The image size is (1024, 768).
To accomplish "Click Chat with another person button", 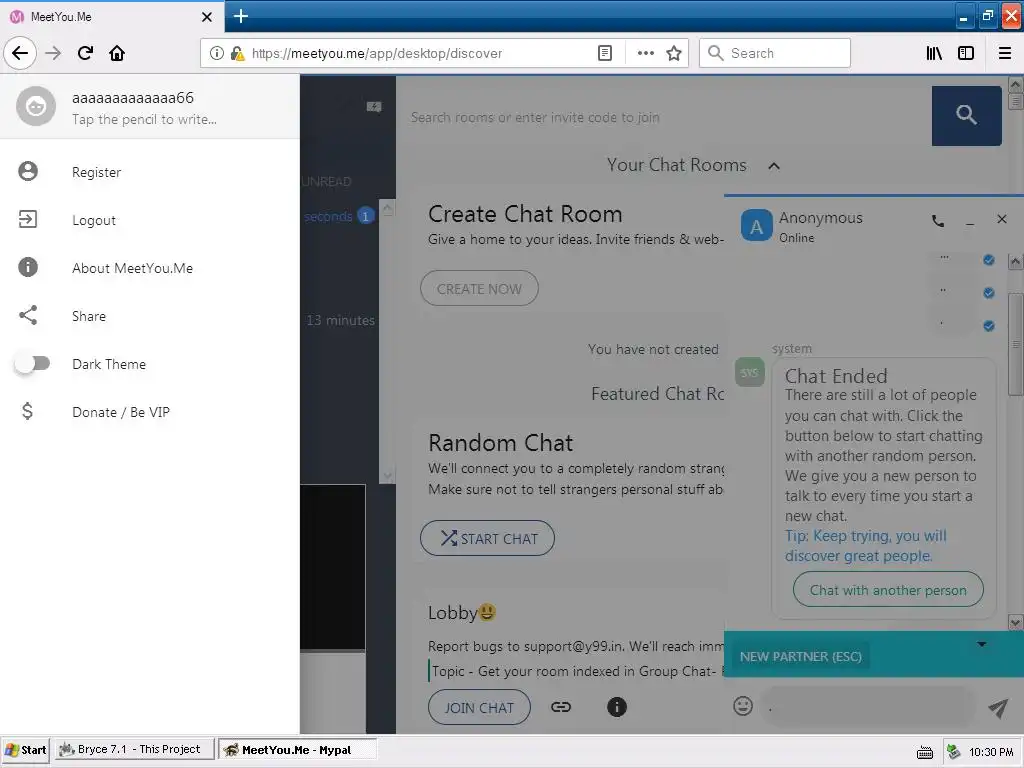I will pyautogui.click(x=888, y=590).
